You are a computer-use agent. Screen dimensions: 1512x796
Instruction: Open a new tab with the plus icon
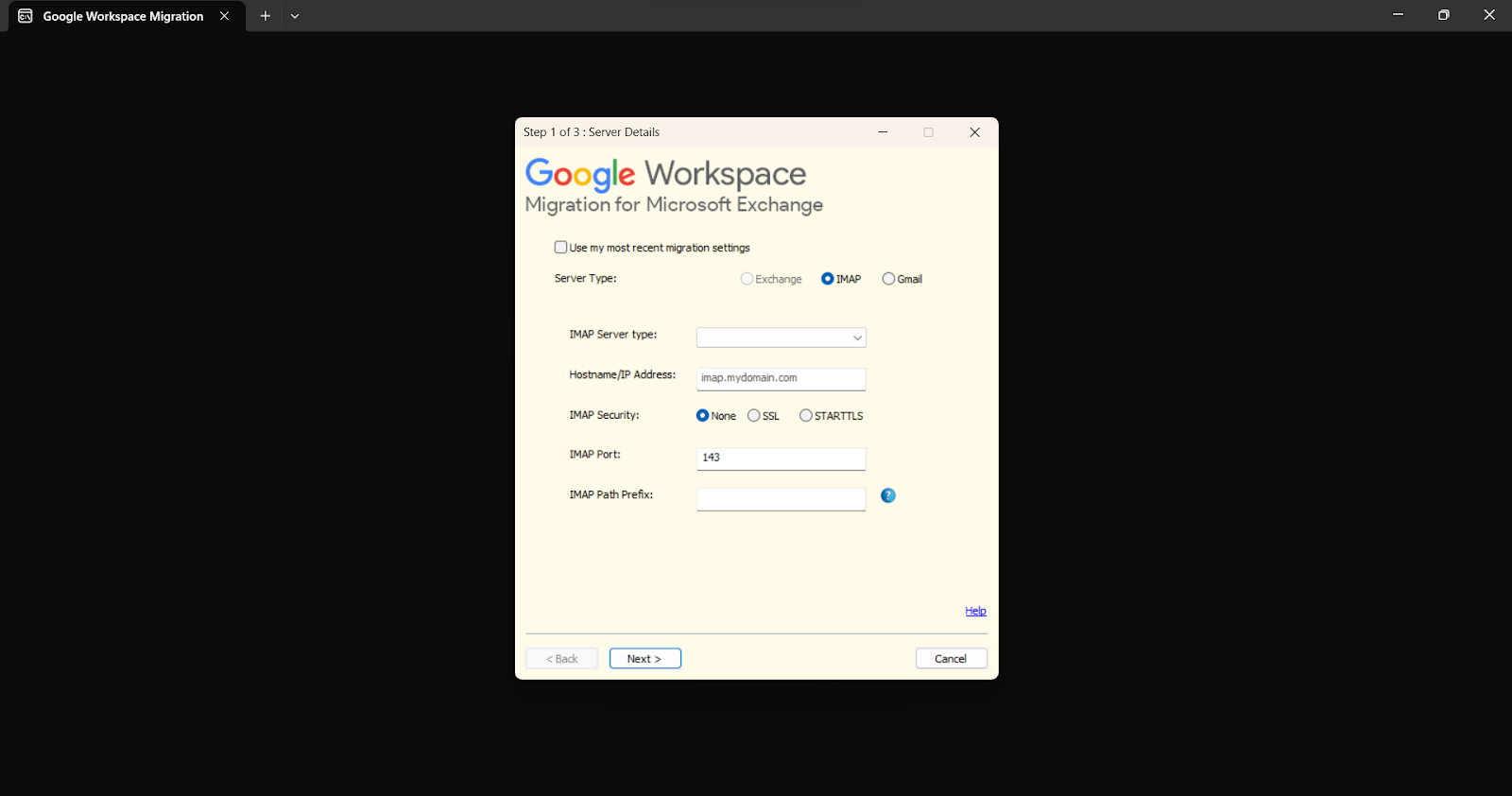click(x=266, y=16)
